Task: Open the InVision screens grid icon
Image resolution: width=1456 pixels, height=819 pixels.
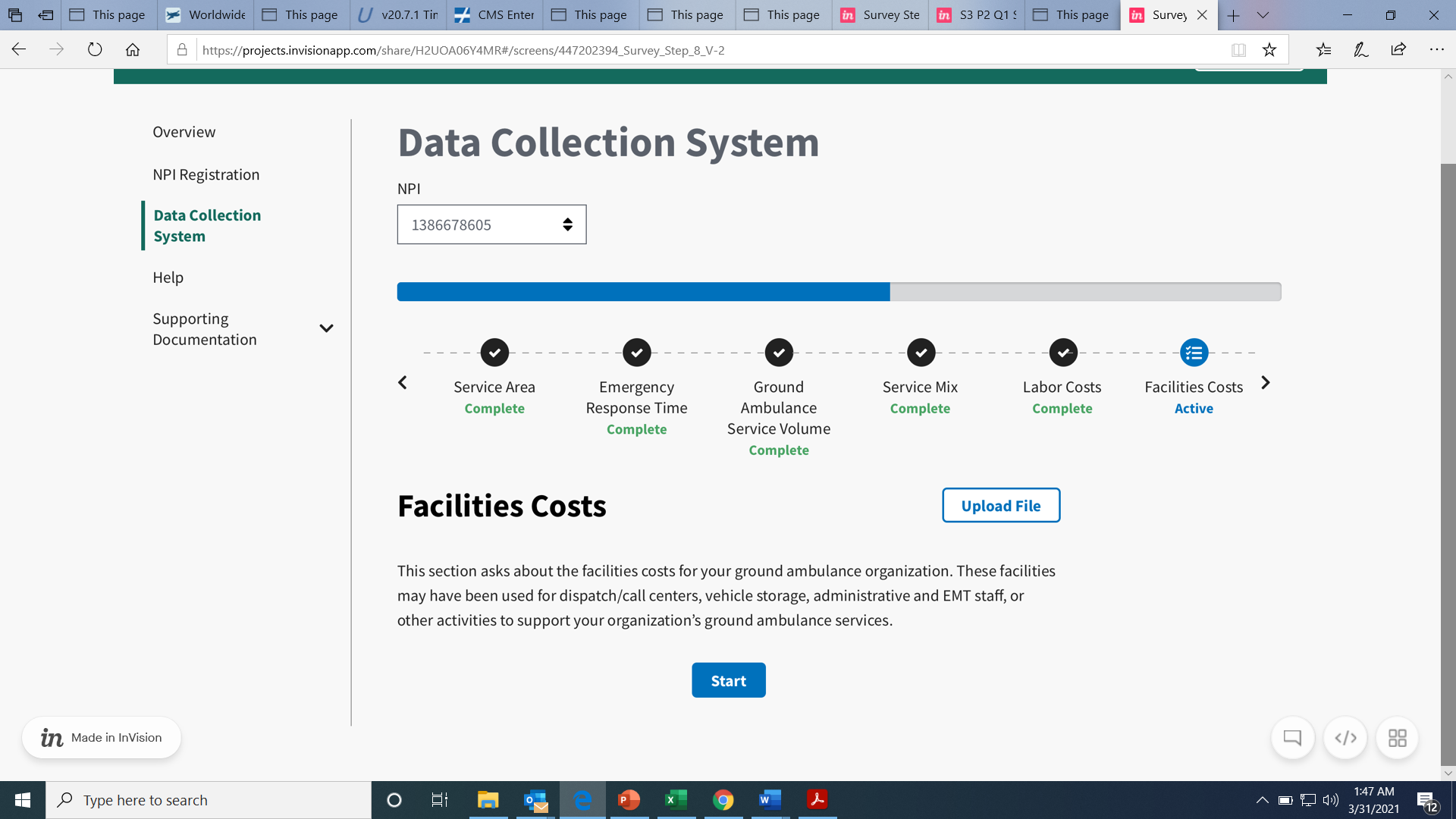Action: 1397,737
